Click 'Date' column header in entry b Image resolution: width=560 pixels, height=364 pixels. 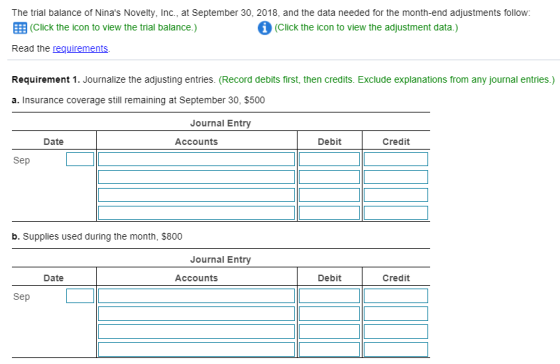point(53,278)
